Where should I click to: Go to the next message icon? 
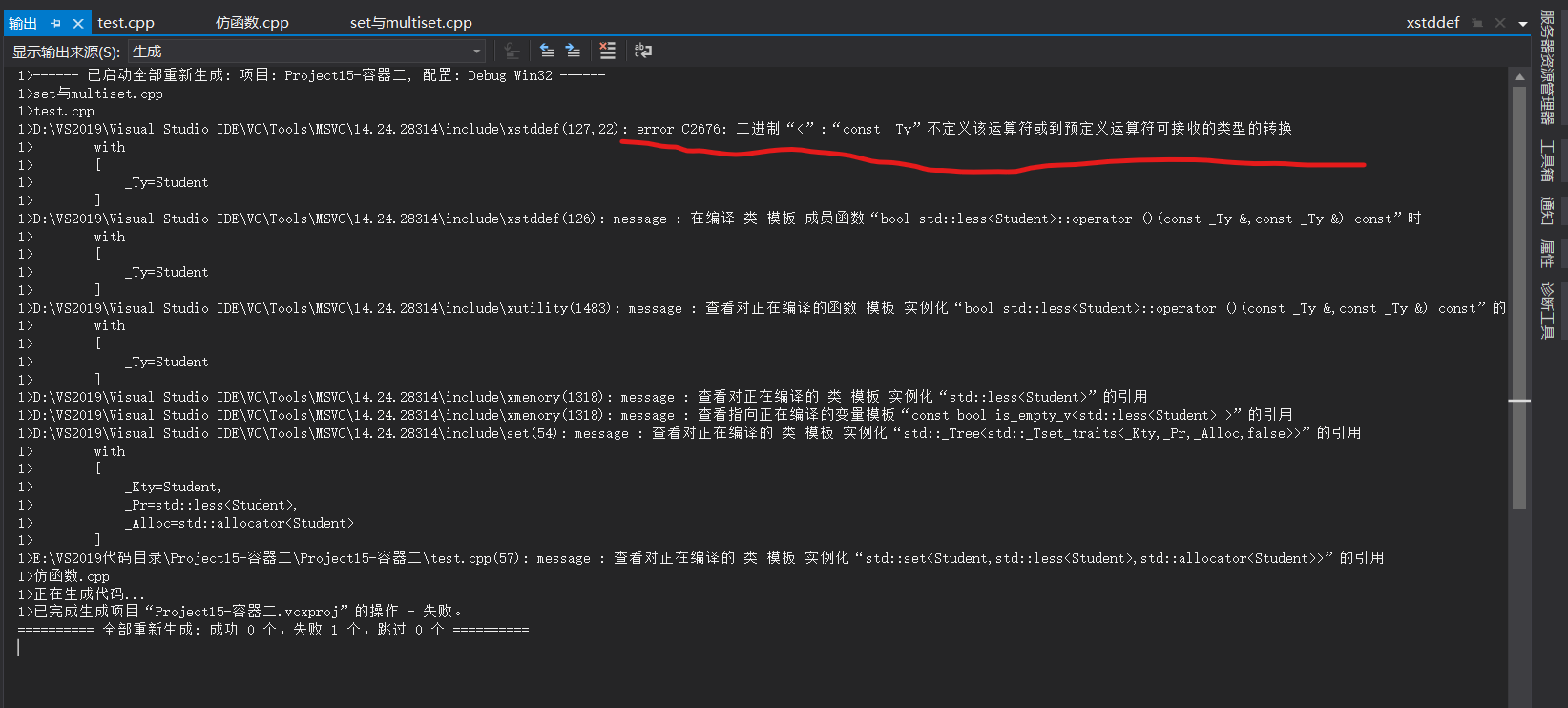[573, 52]
